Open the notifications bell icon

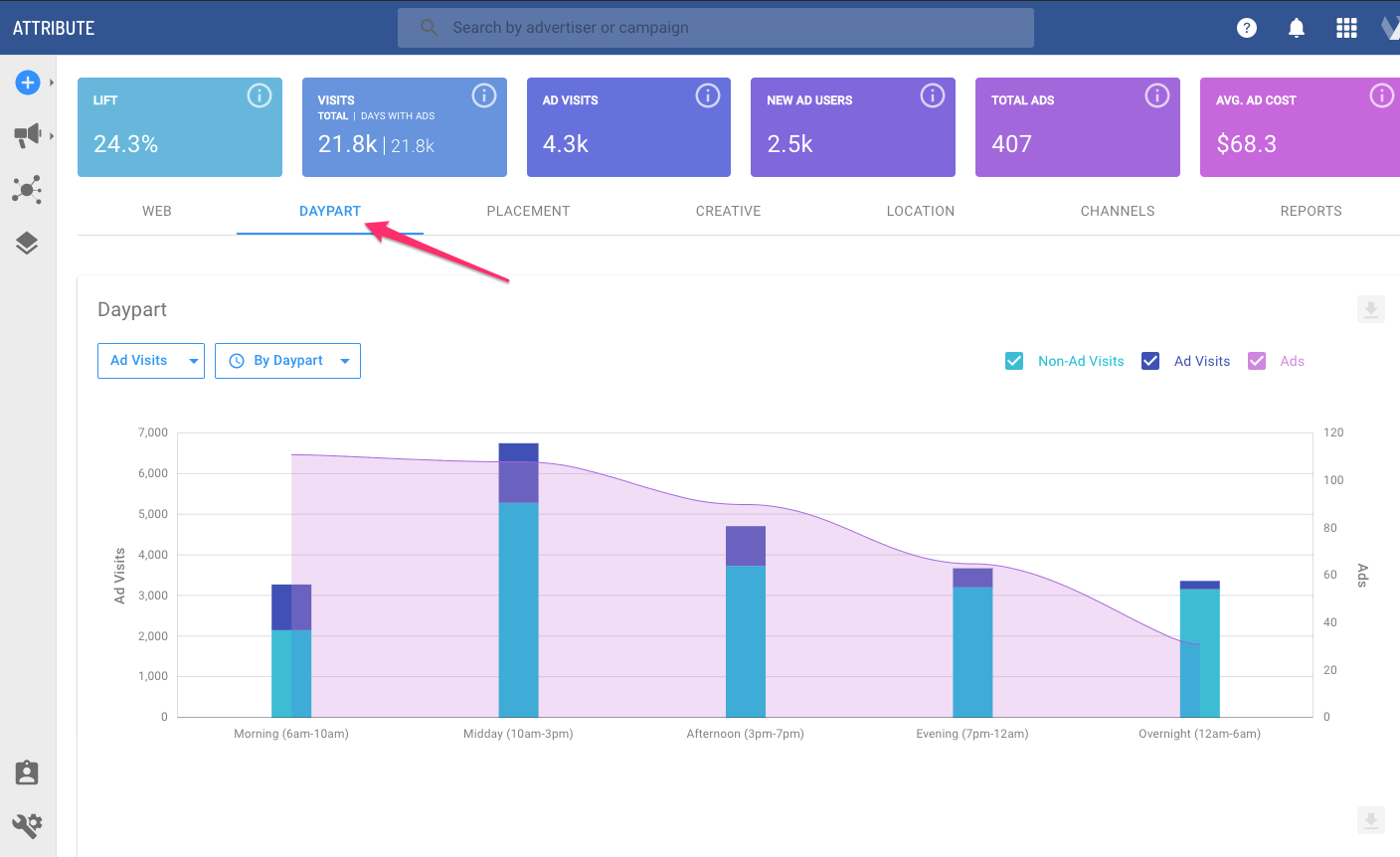point(1297,28)
